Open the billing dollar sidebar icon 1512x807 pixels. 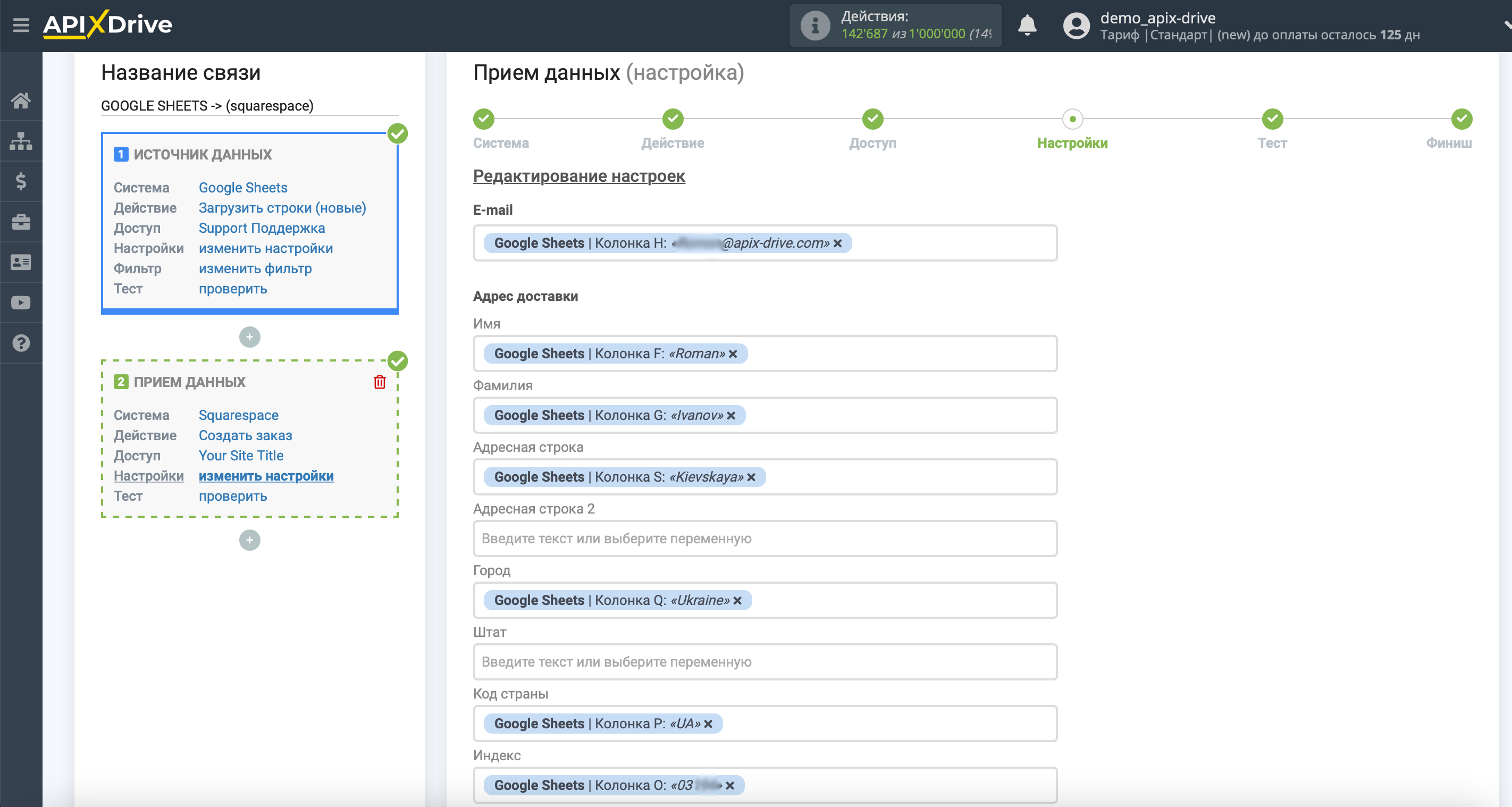[21, 181]
